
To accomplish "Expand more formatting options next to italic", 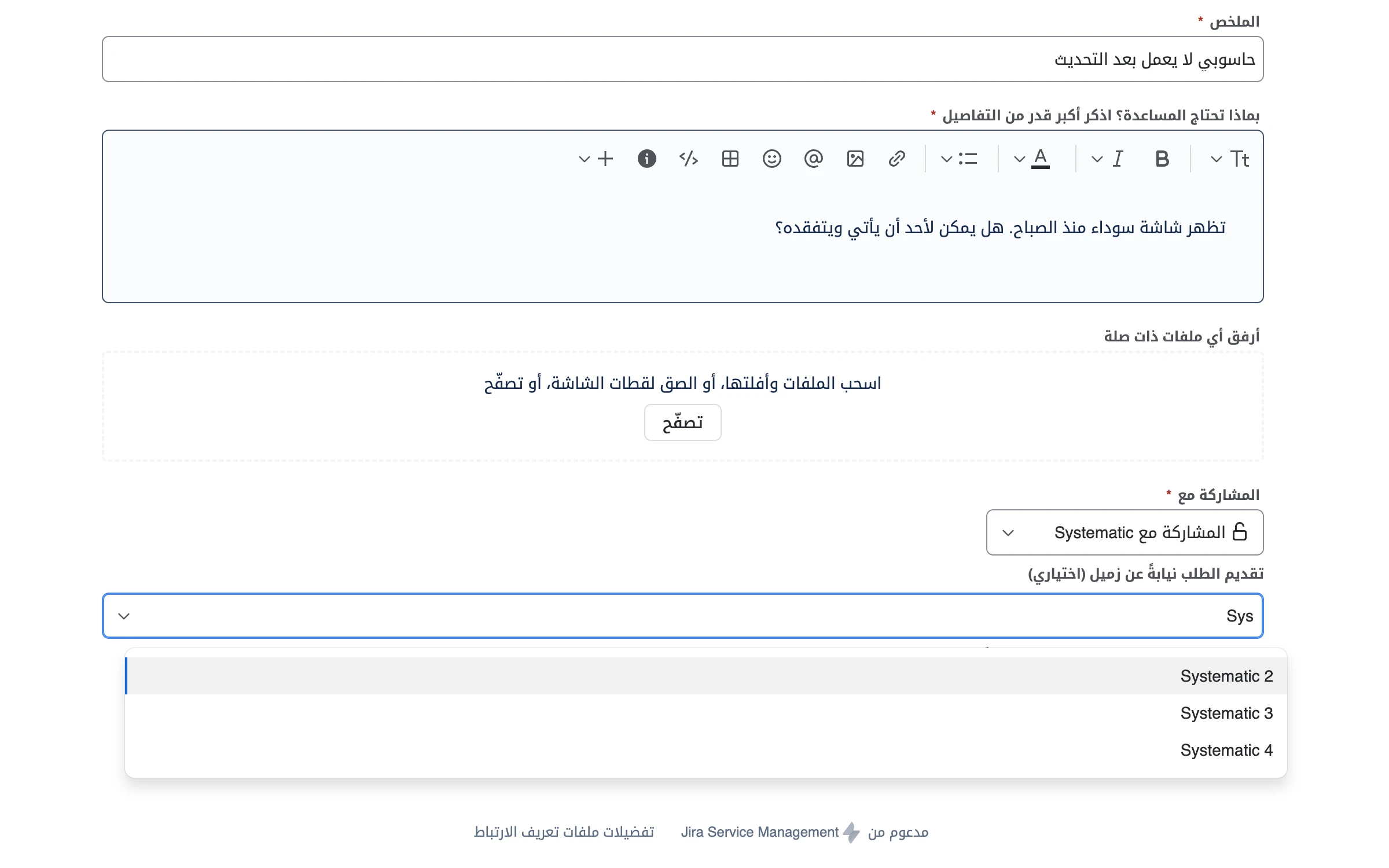I will pos(1097,159).
